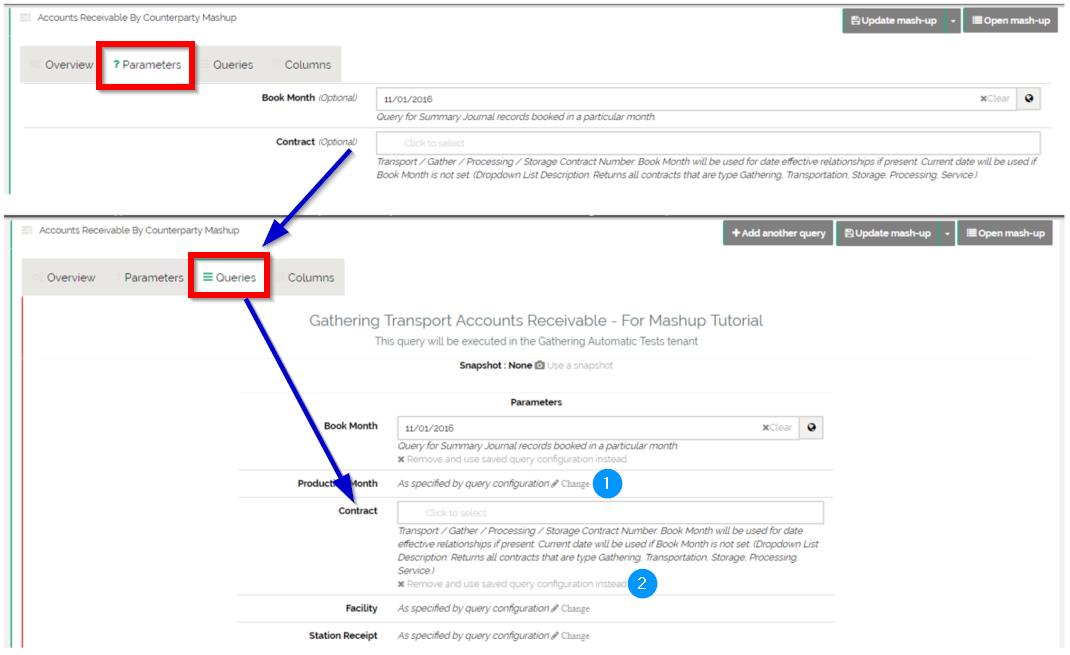The image size is (1070, 655).
Task: Click Open mash-up in the upper panel
Action: pyautogui.click(x=1009, y=20)
